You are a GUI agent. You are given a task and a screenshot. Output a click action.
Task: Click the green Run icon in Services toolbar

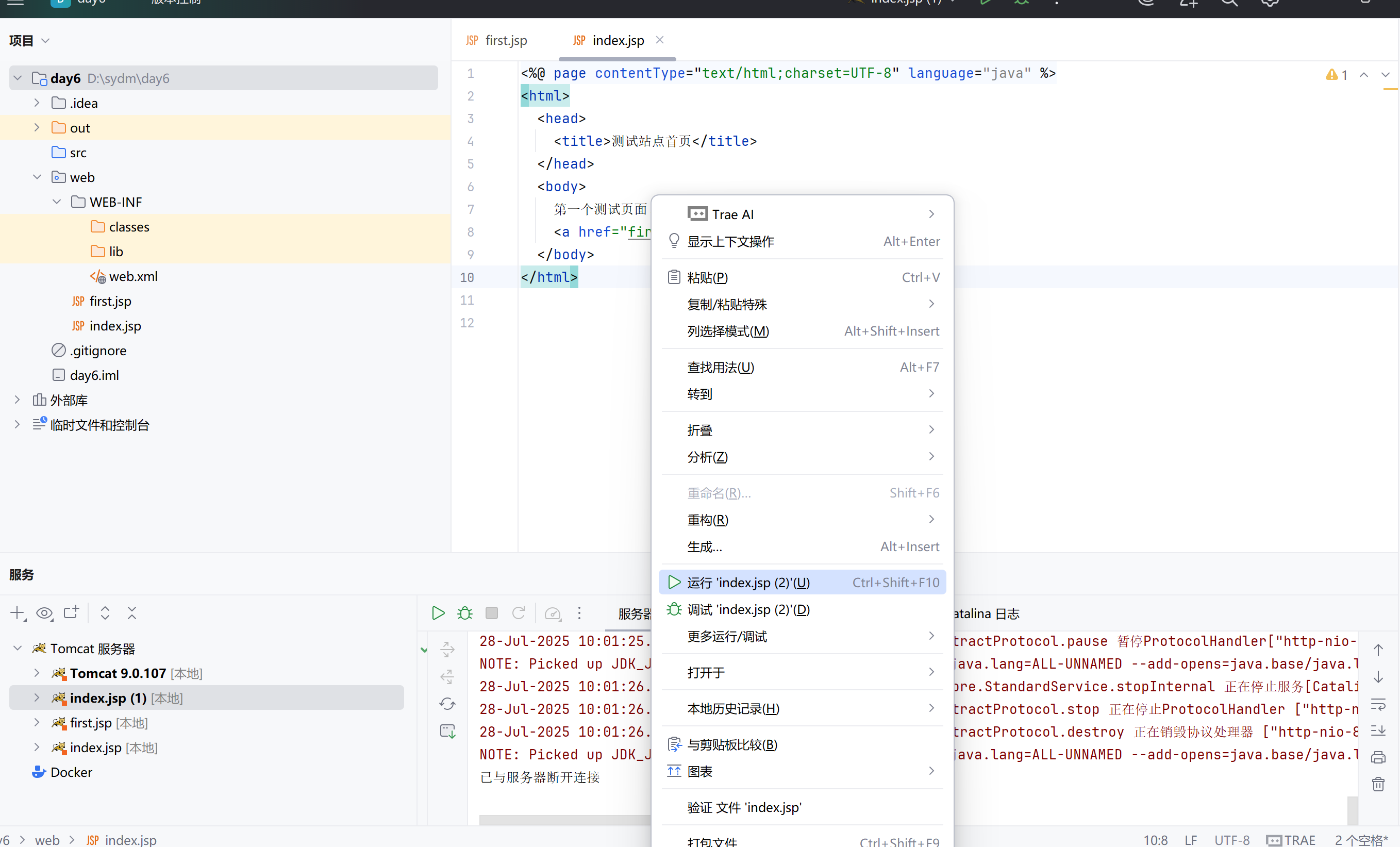[x=438, y=613]
